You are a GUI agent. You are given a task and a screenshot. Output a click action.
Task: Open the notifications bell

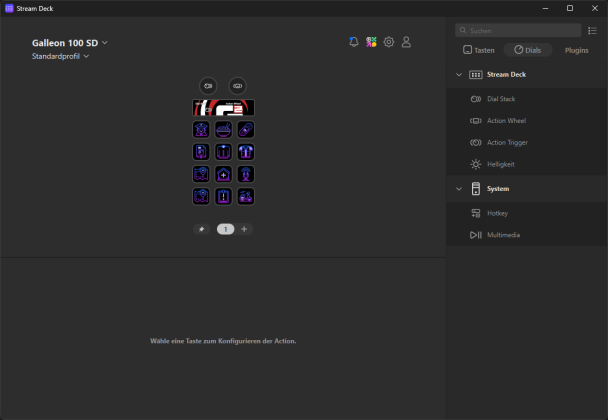click(354, 42)
